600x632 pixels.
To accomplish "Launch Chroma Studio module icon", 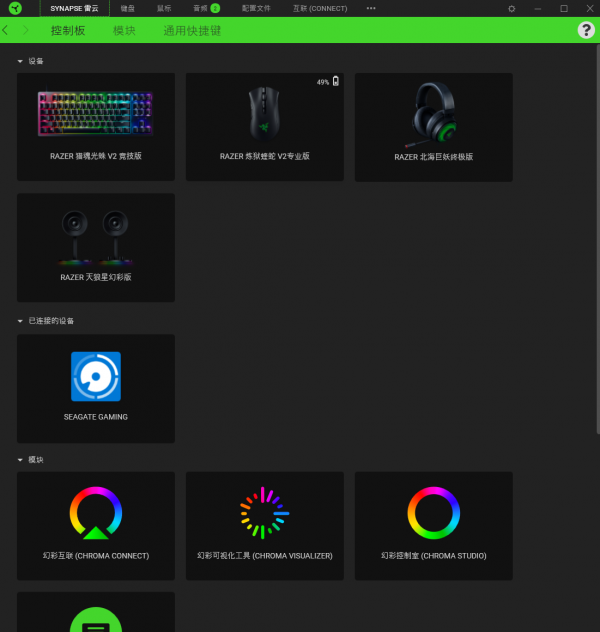I will click(x=433, y=514).
